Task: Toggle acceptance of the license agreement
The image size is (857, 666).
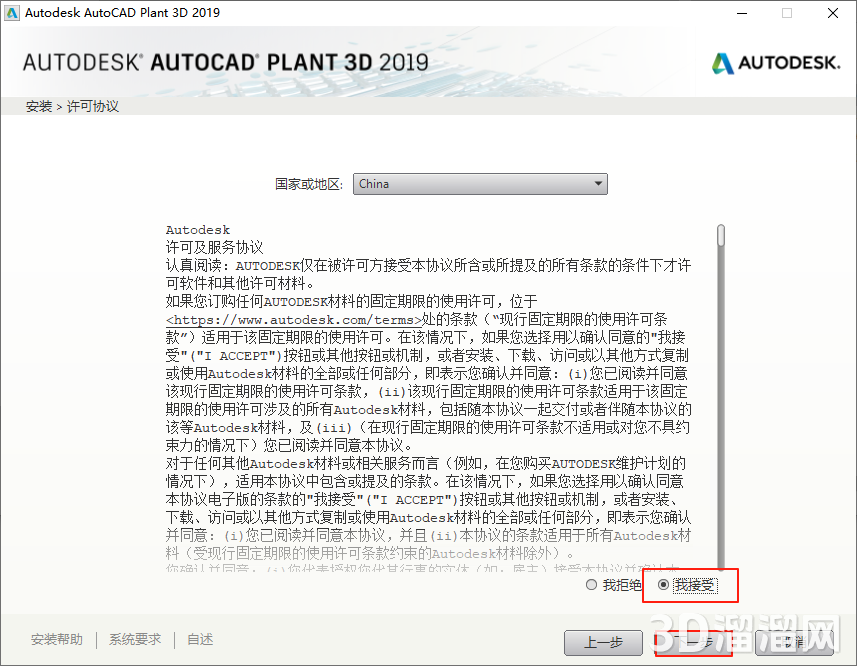Action: coord(664,585)
